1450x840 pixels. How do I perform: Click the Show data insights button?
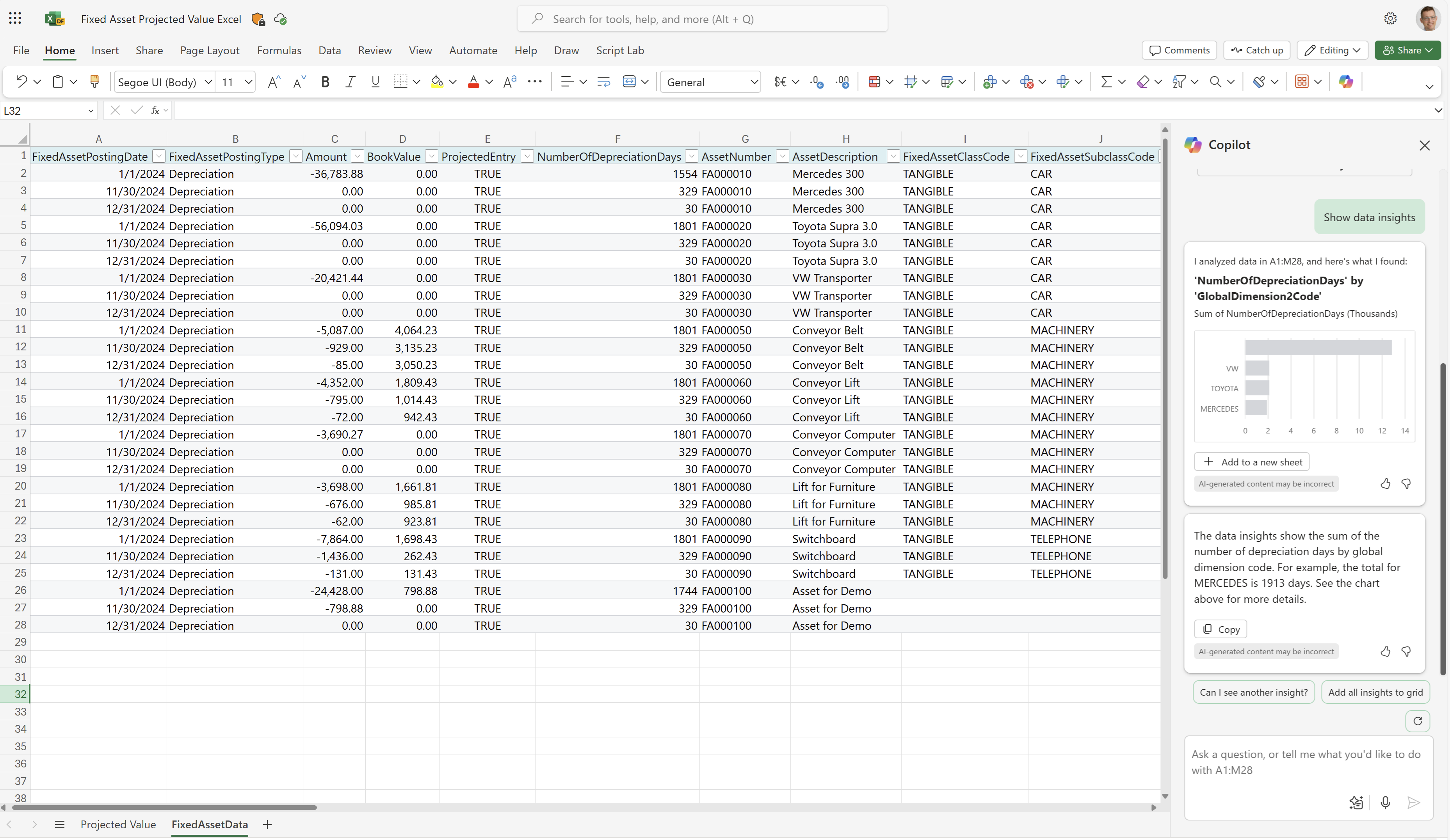1369,217
